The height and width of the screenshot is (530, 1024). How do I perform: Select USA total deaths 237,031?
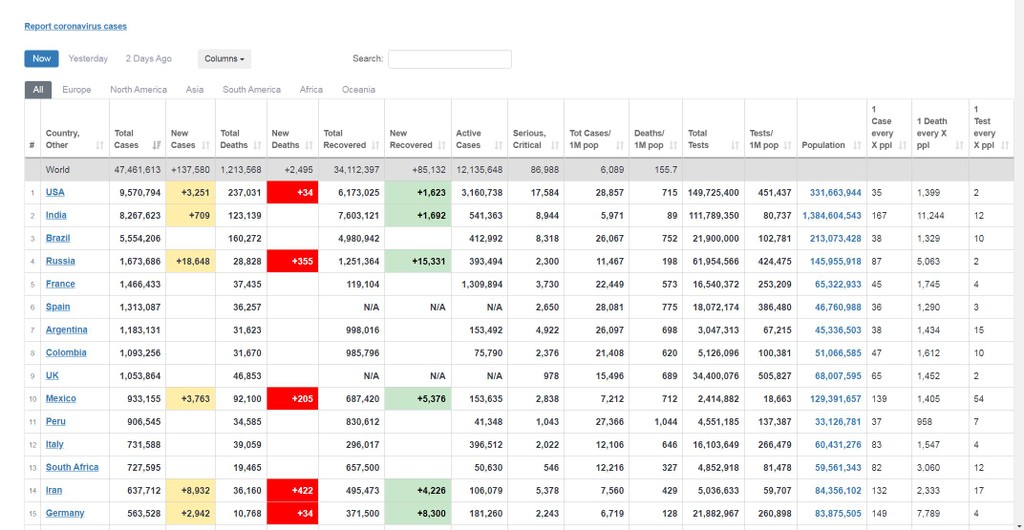[241, 193]
